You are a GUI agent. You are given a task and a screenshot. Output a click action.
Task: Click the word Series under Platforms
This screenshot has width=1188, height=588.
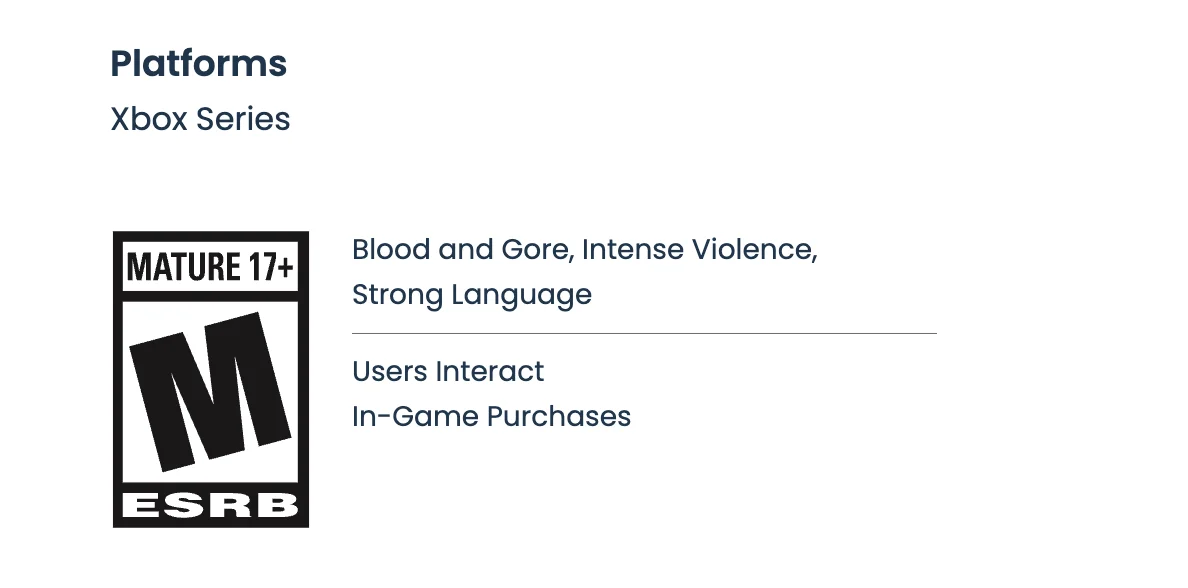243,119
